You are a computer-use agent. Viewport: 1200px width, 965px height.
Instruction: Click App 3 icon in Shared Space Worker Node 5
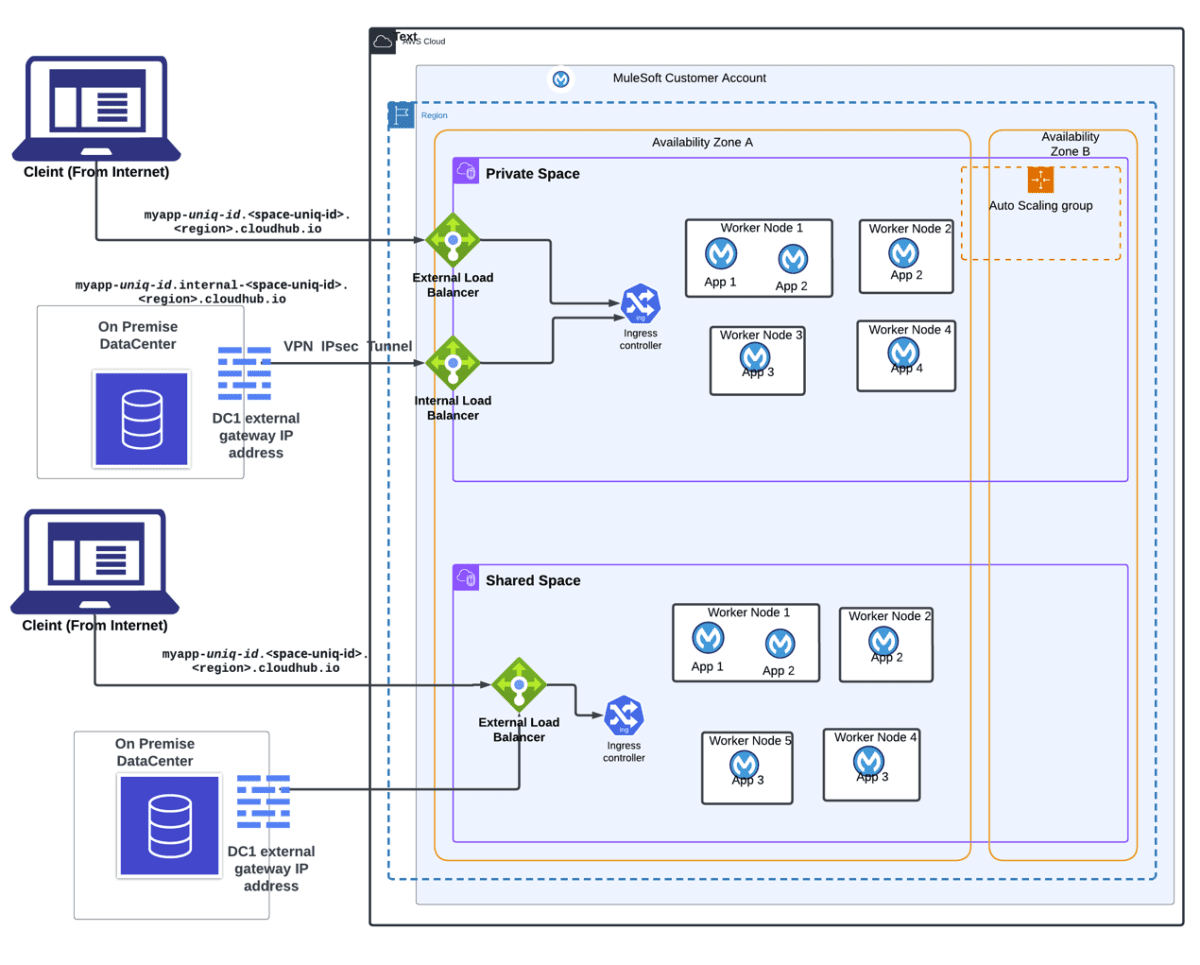pos(744,765)
